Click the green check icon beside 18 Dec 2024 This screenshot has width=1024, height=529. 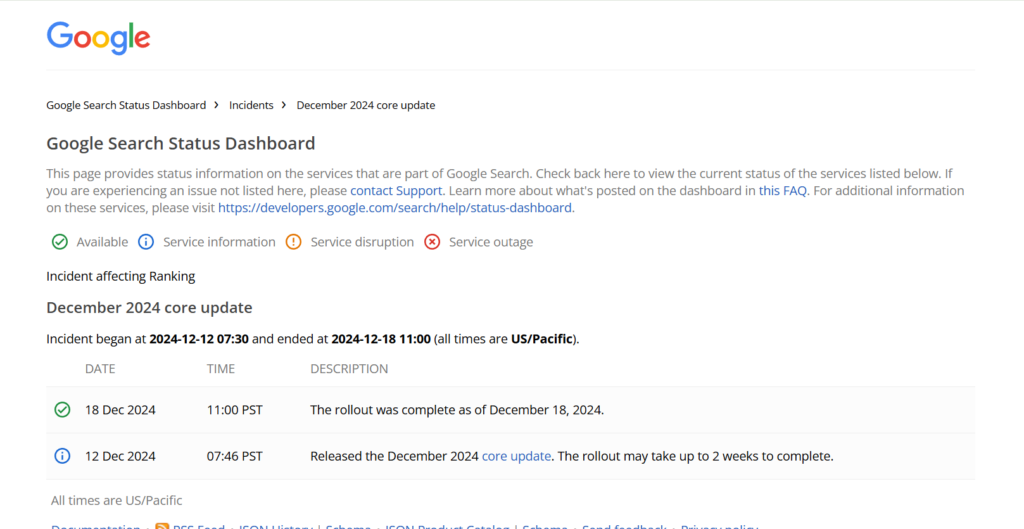pyautogui.click(x=62, y=410)
